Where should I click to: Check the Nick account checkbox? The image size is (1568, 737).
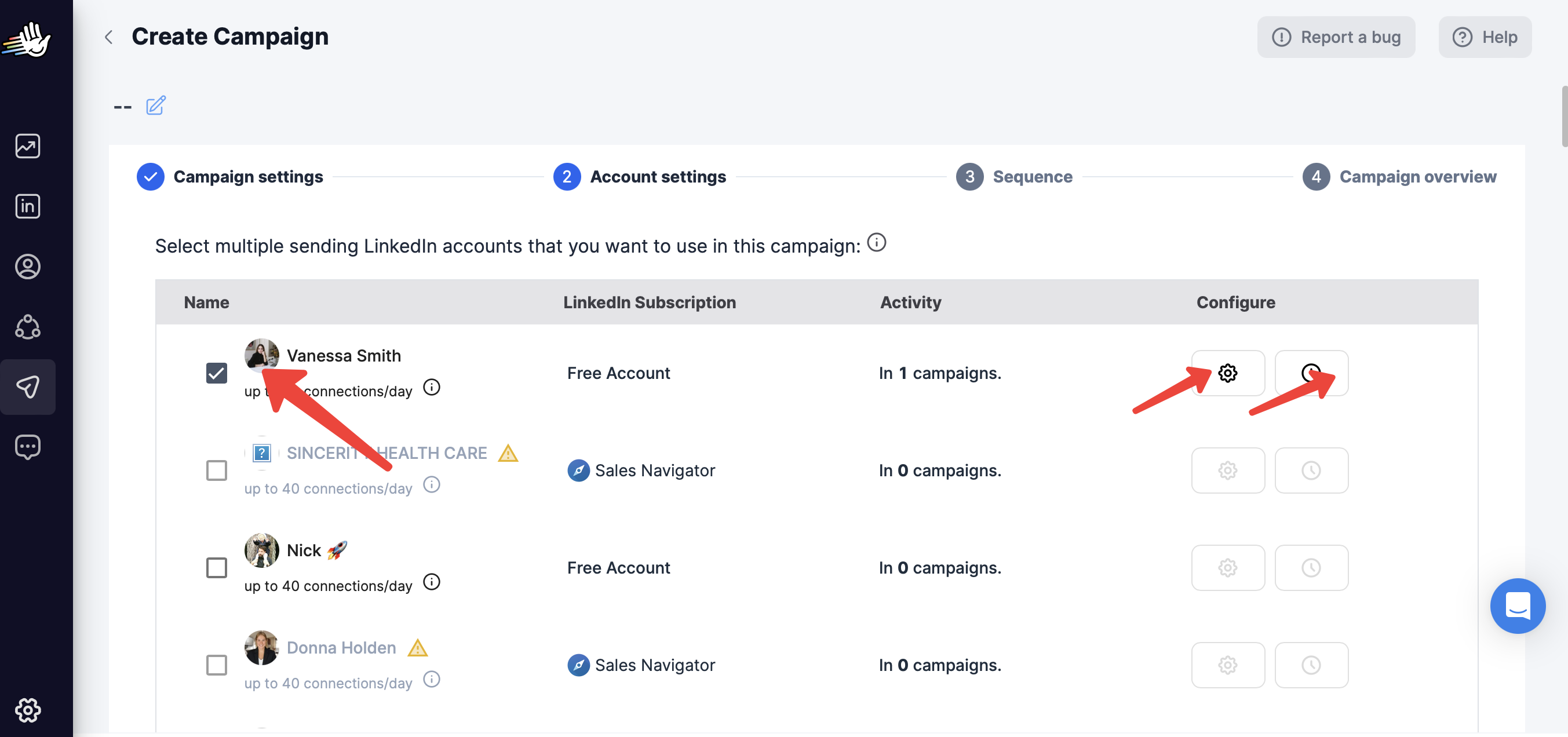(217, 568)
